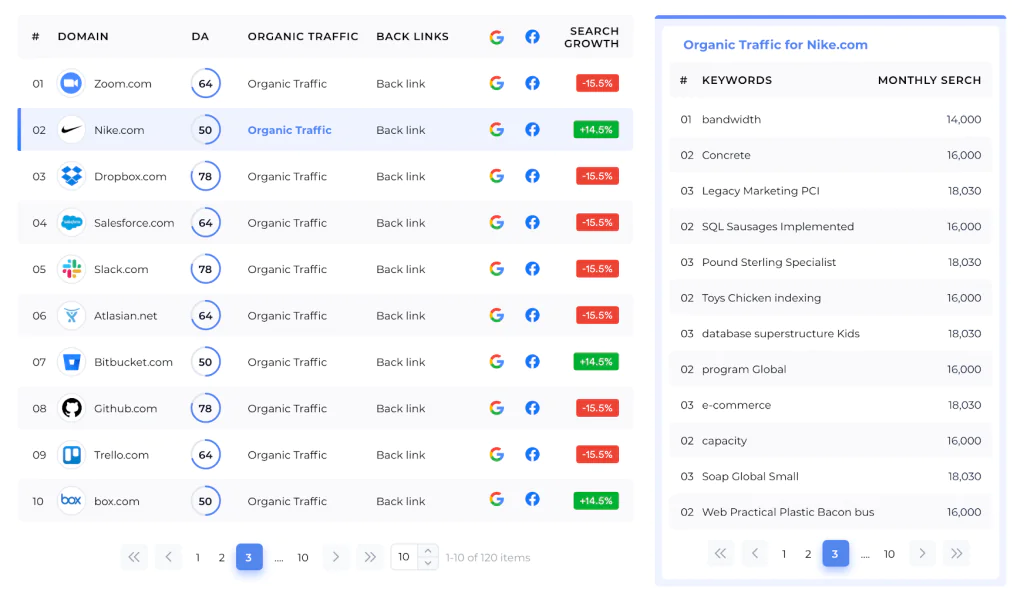Select page 1 in domain table pagination
Screen dimensions: 1024x610
(197, 558)
